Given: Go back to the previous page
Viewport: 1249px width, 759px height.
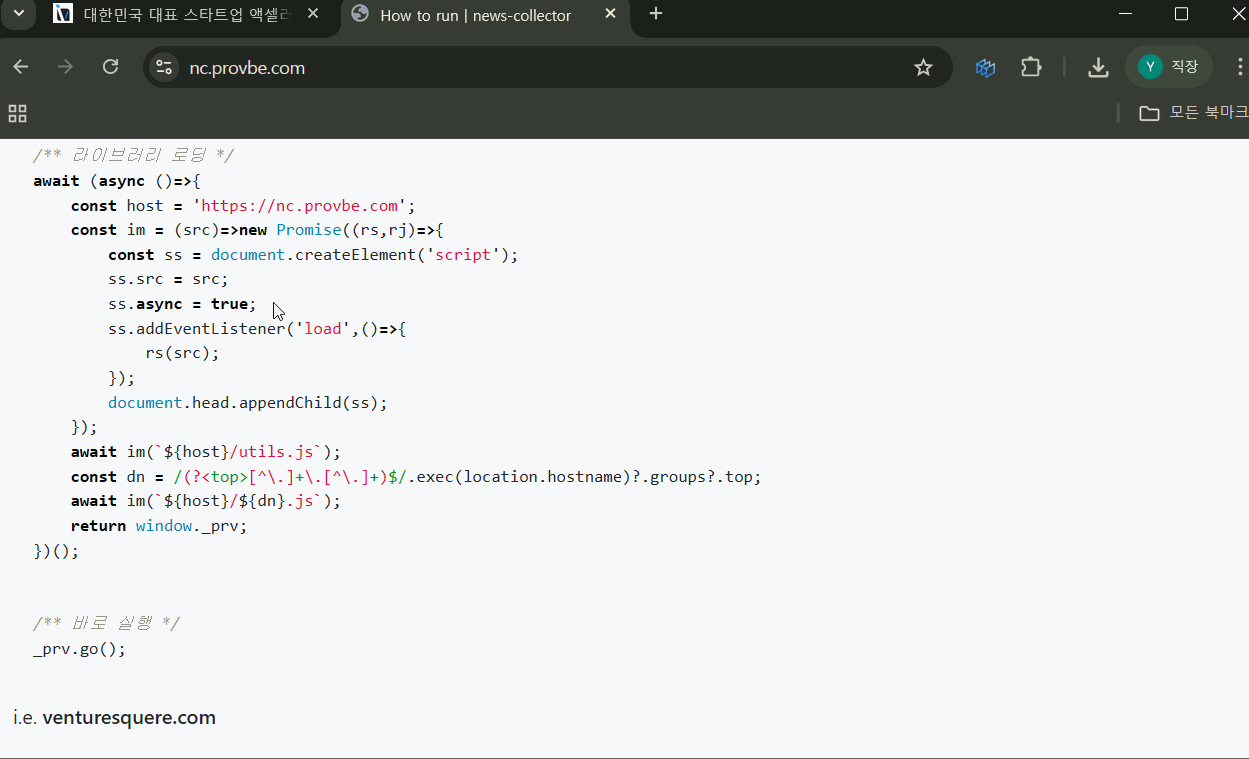Looking at the screenshot, I should click(x=21, y=67).
